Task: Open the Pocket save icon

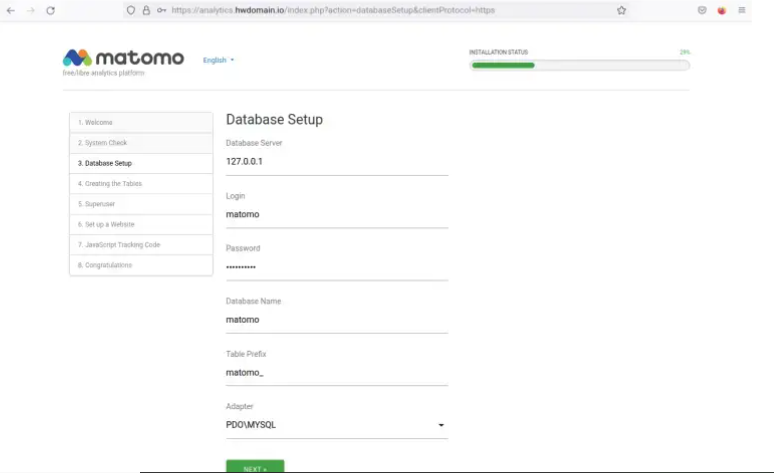Action: (702, 10)
